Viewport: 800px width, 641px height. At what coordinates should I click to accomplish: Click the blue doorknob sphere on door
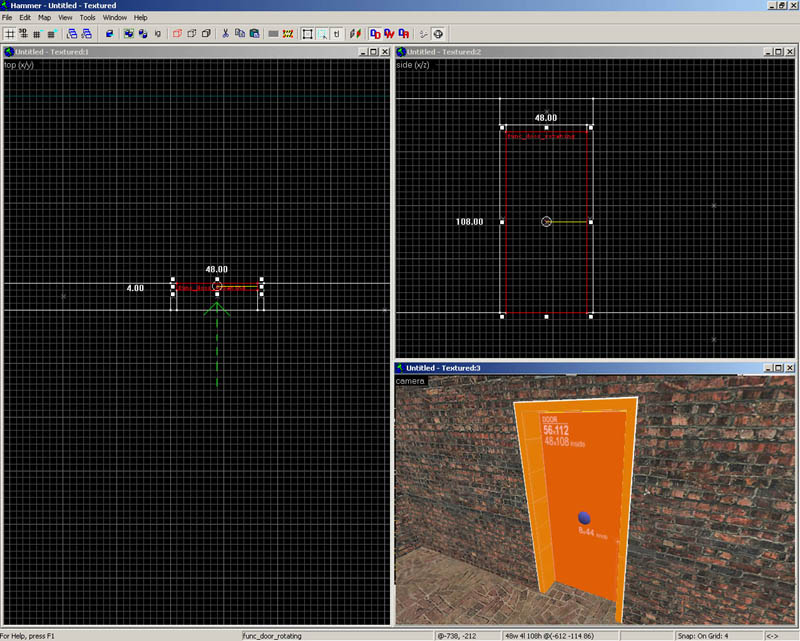(584, 516)
